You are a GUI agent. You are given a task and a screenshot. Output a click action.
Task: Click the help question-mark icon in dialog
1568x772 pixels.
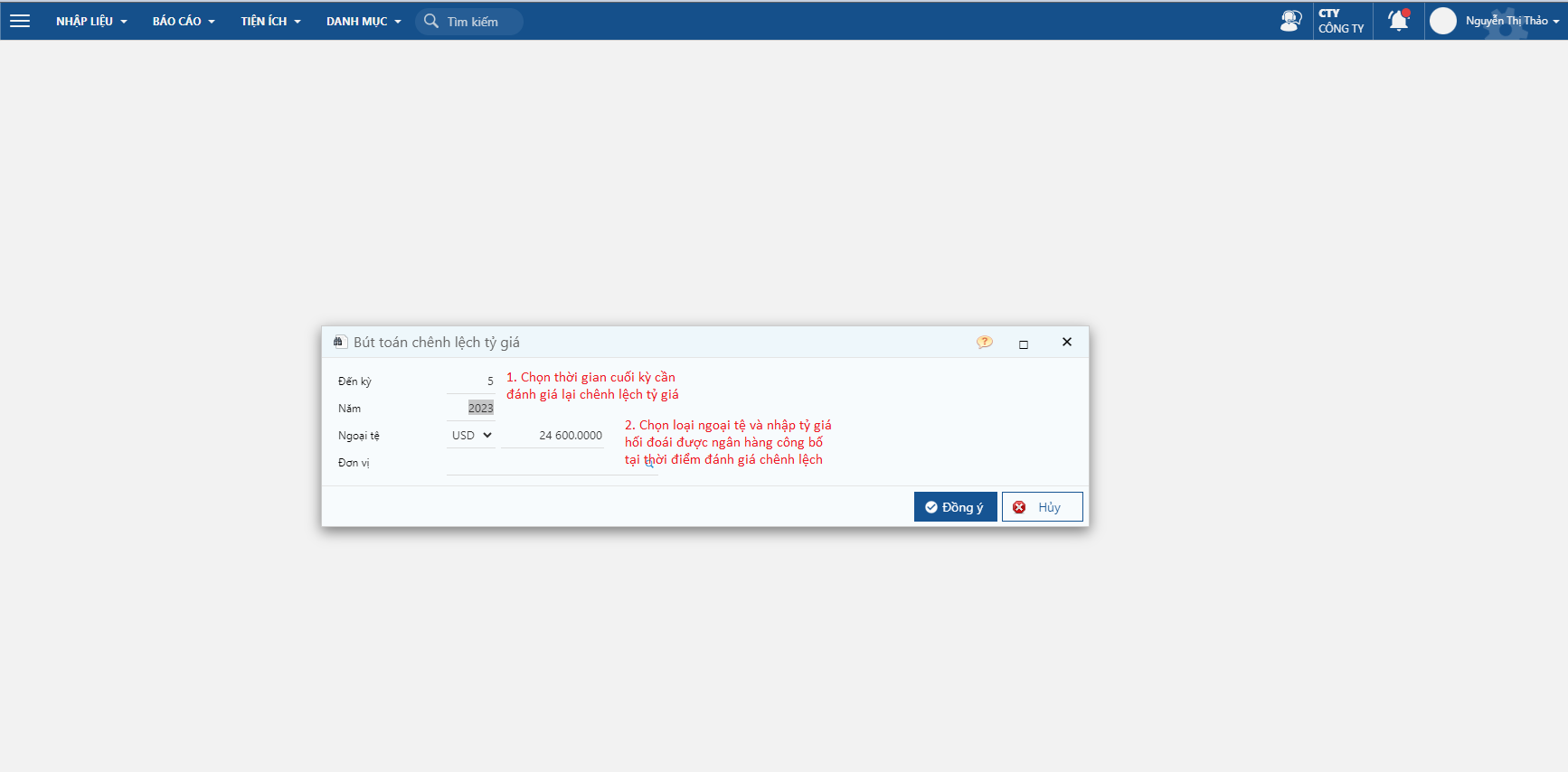coord(984,343)
